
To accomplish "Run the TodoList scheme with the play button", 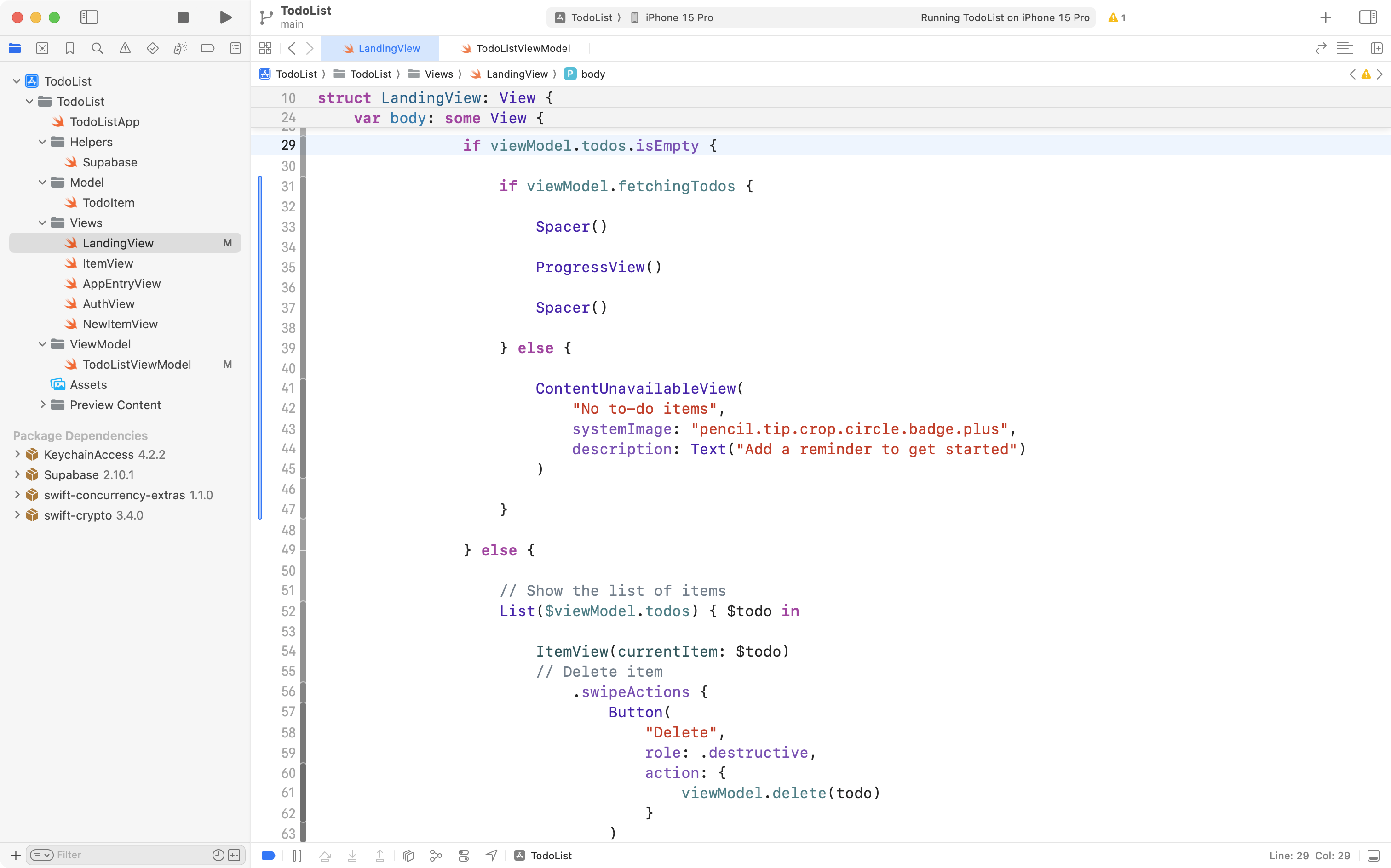I will tap(225, 17).
